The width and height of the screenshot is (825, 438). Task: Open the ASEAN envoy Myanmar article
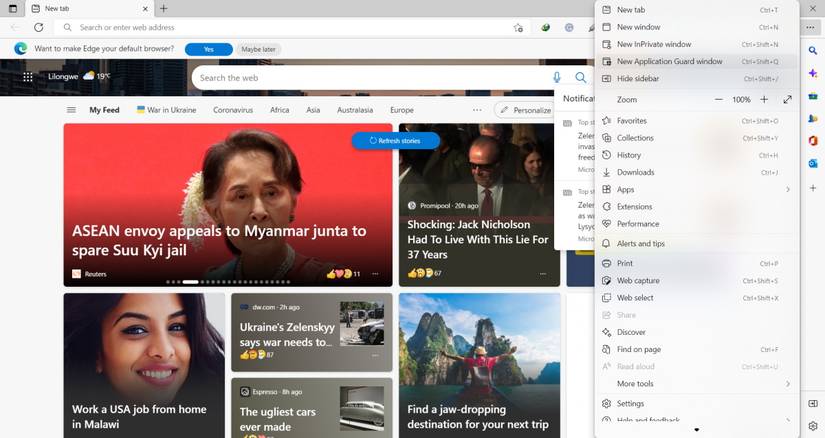[228, 205]
